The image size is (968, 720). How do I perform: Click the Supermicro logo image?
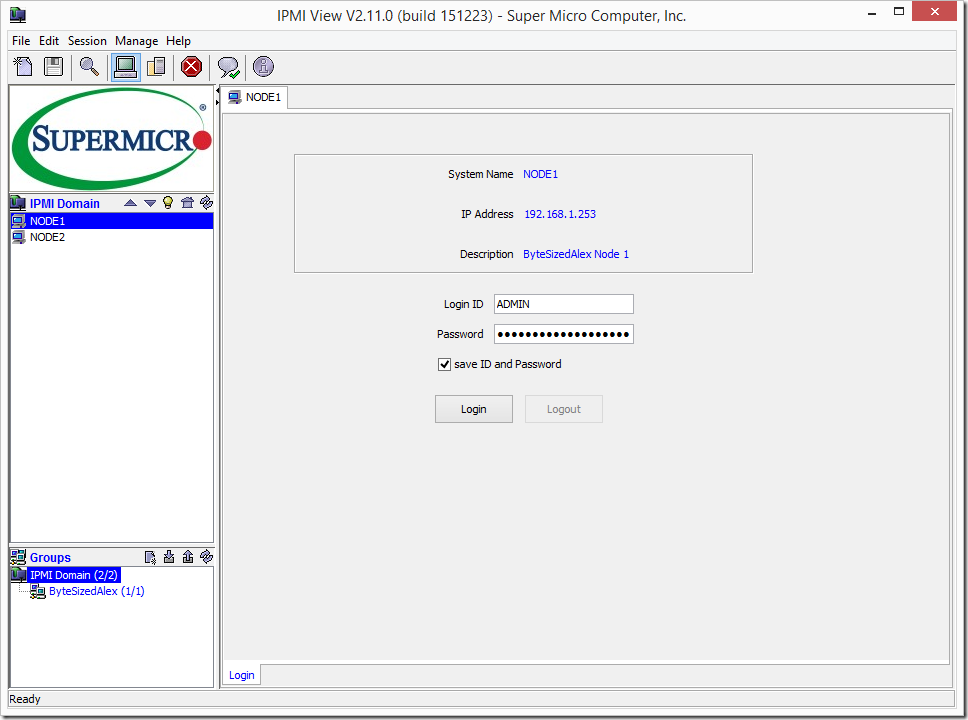pyautogui.click(x=112, y=139)
